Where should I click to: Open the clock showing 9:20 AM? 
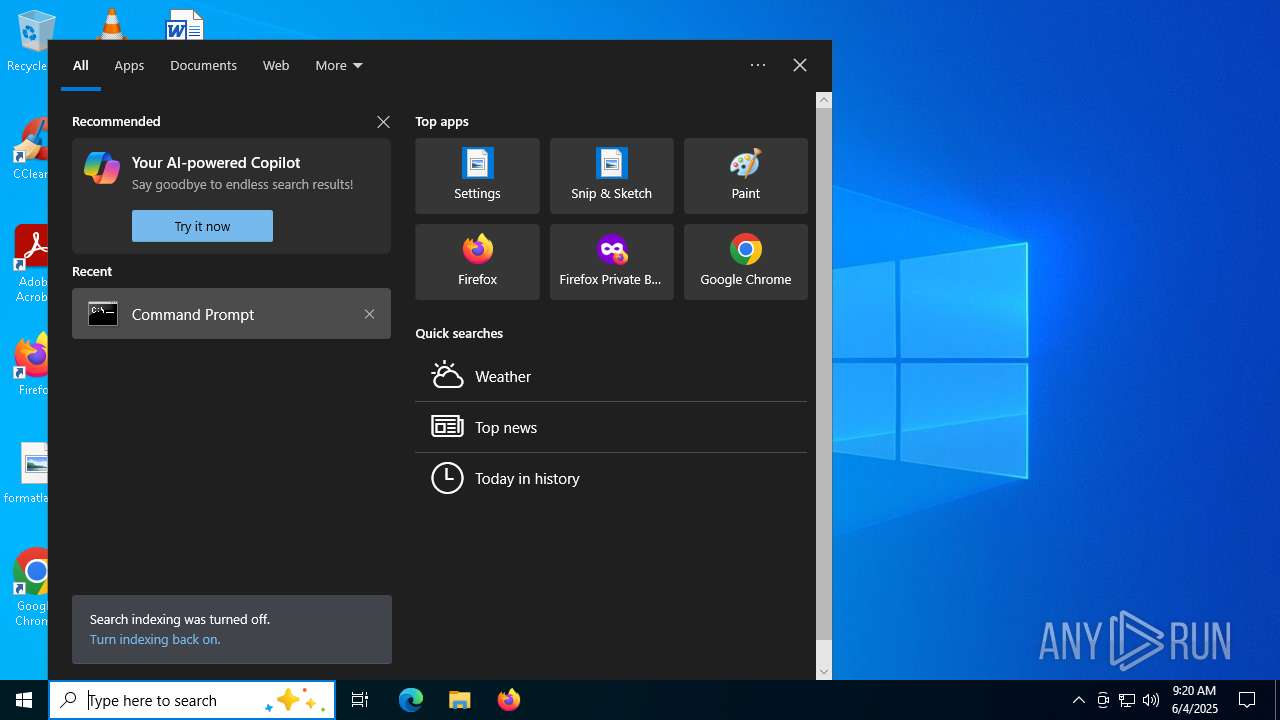tap(1194, 700)
